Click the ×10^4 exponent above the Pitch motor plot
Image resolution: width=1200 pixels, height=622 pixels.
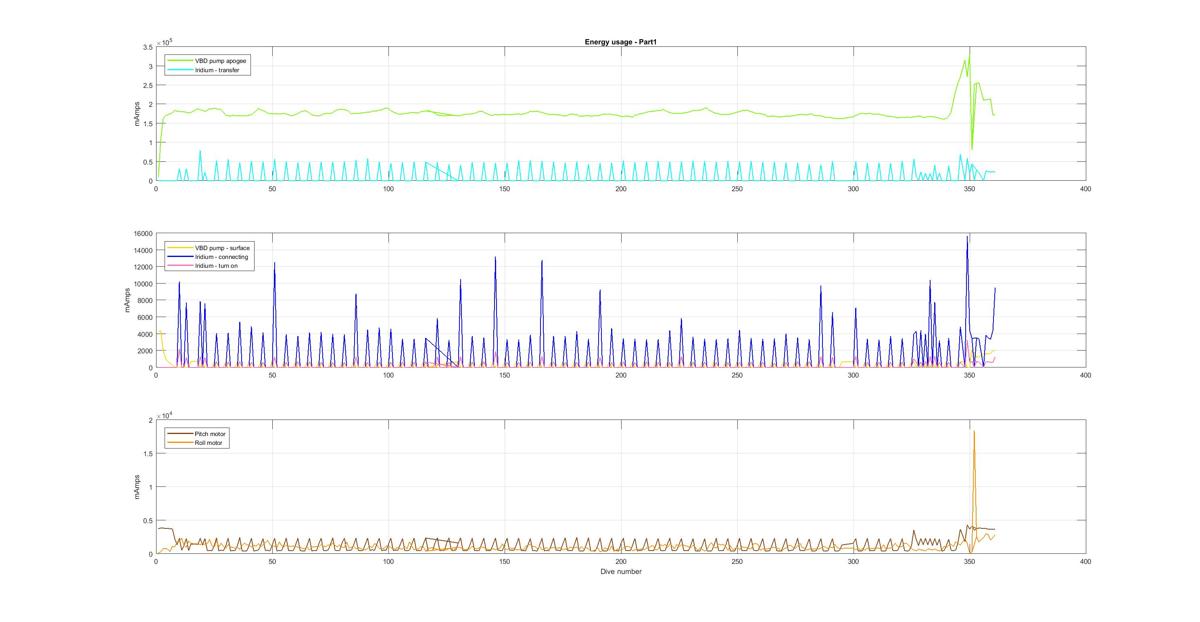164,415
